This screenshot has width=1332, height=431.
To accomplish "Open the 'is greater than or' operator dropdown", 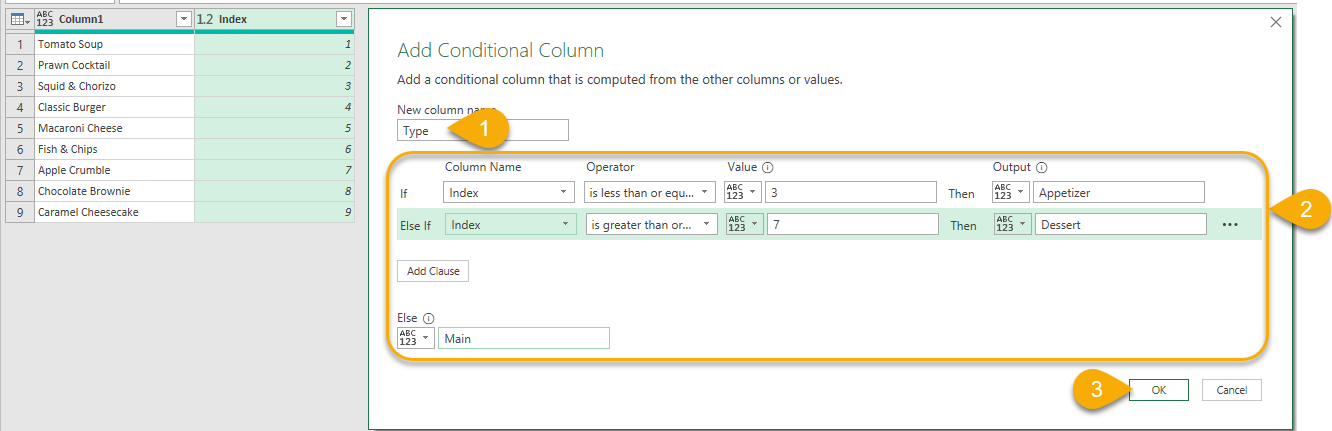I will [x=650, y=225].
